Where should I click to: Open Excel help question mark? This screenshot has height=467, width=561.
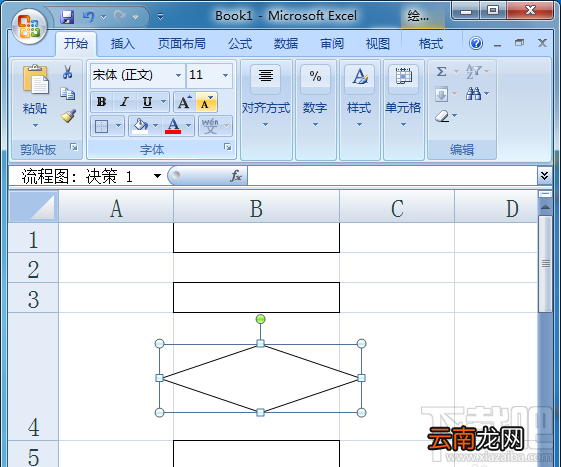[x=476, y=43]
